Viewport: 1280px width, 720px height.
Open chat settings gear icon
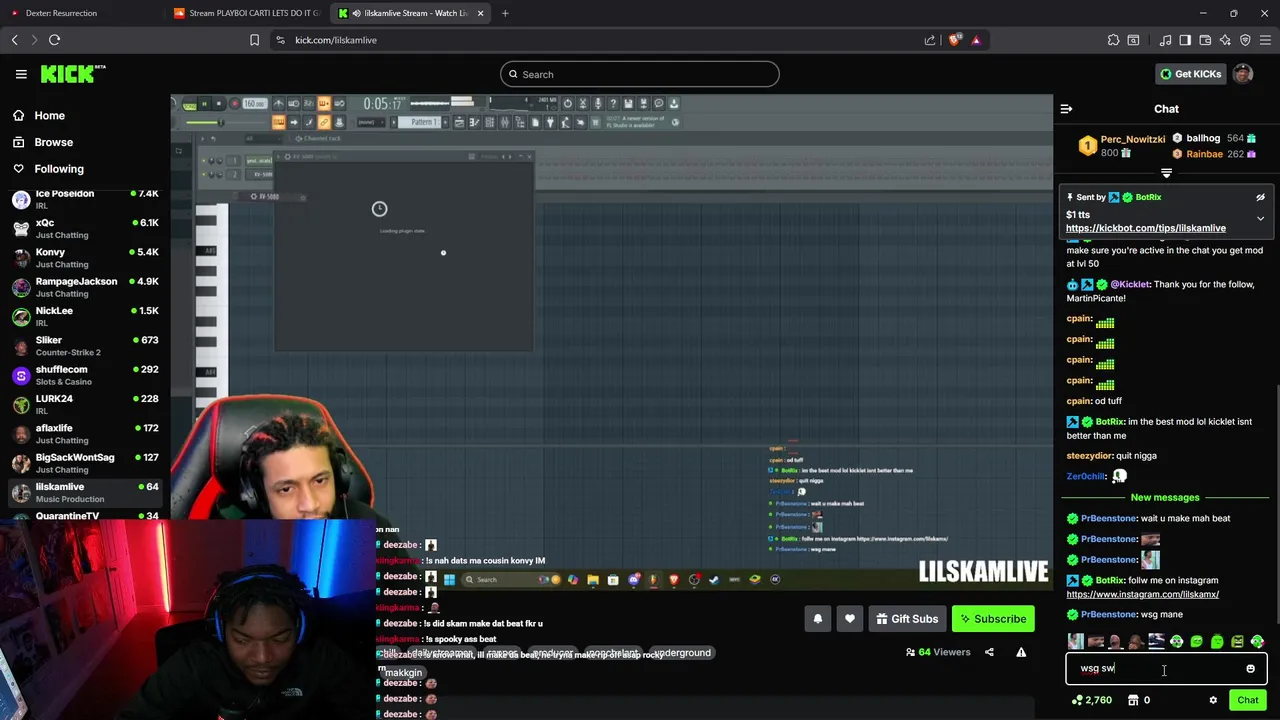pyautogui.click(x=1213, y=700)
